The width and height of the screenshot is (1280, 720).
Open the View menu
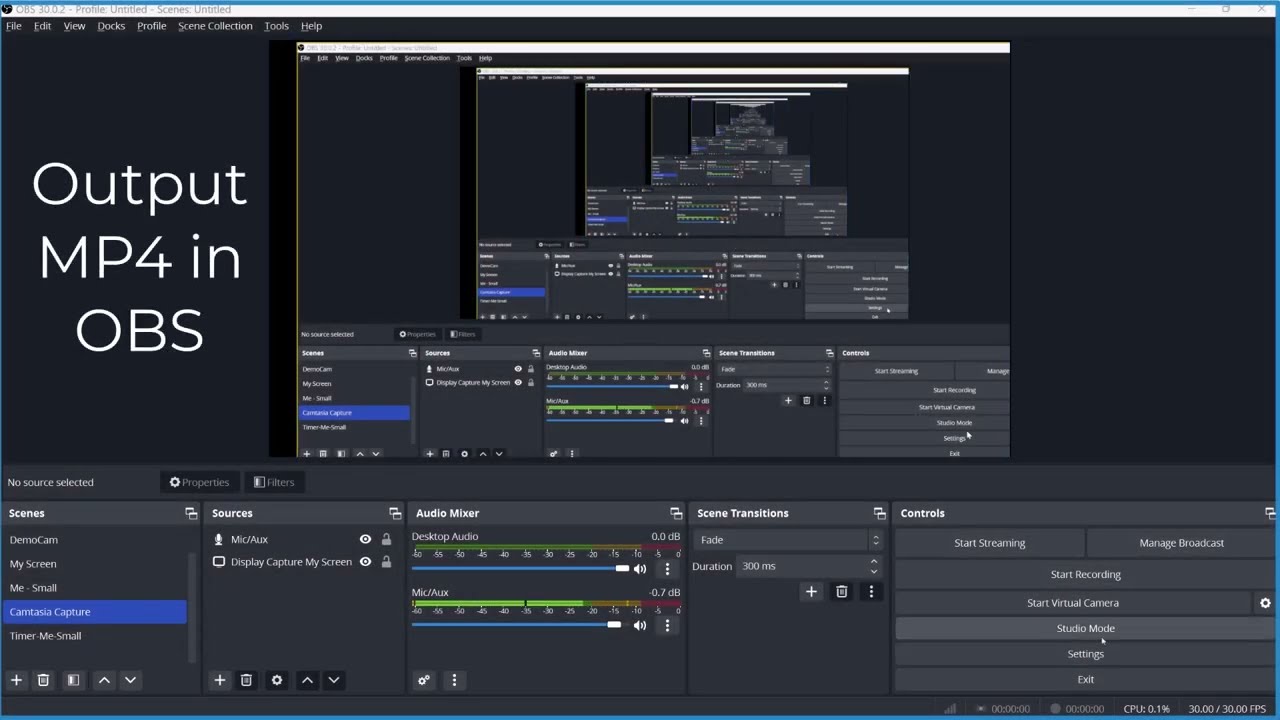click(x=74, y=26)
